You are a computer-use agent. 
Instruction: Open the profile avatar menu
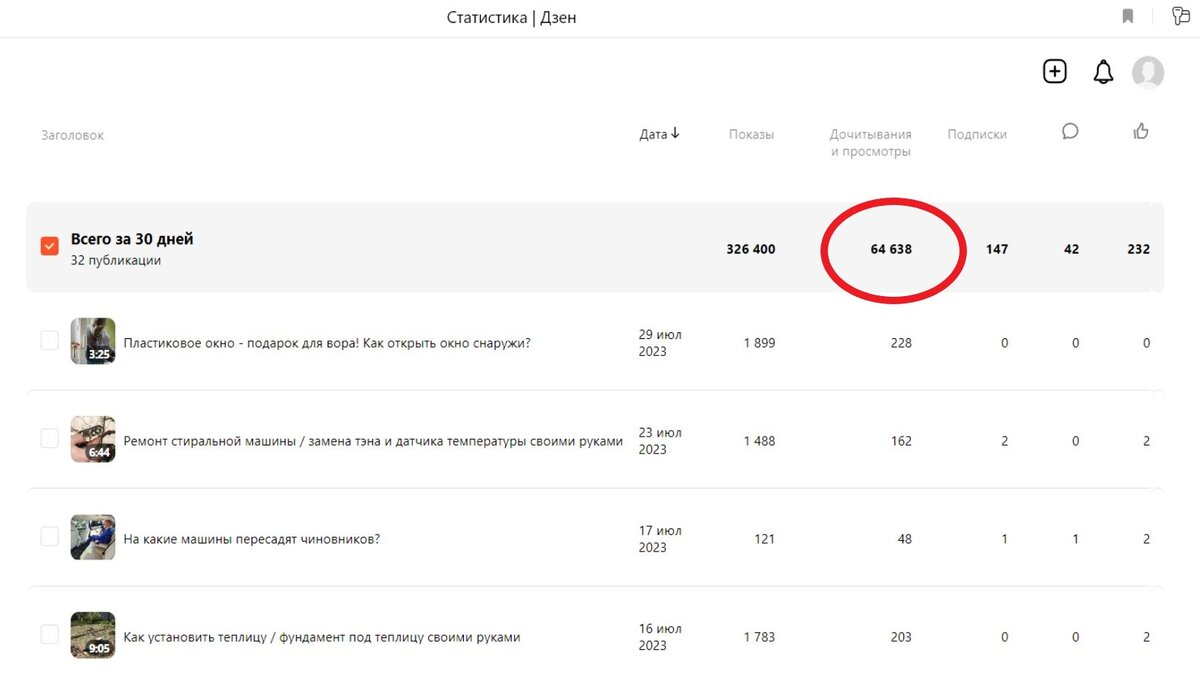click(1147, 72)
